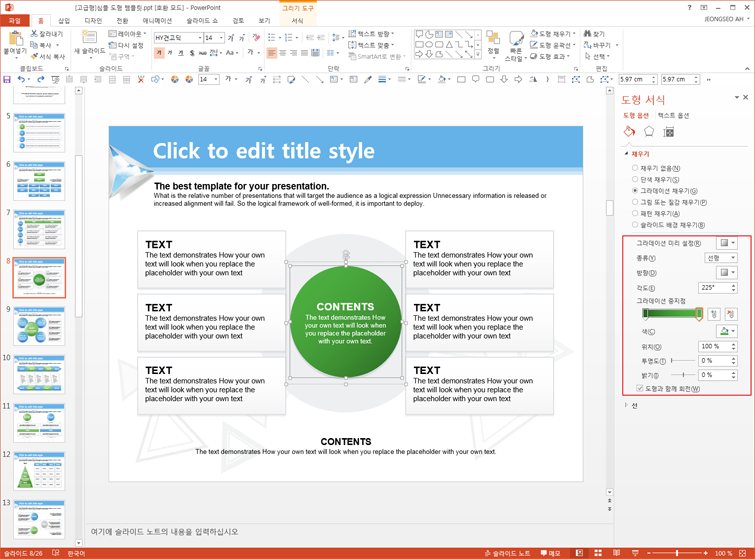
Task: Switch to Text Options (텍스트 옵션) in pane
Action: (x=673, y=116)
